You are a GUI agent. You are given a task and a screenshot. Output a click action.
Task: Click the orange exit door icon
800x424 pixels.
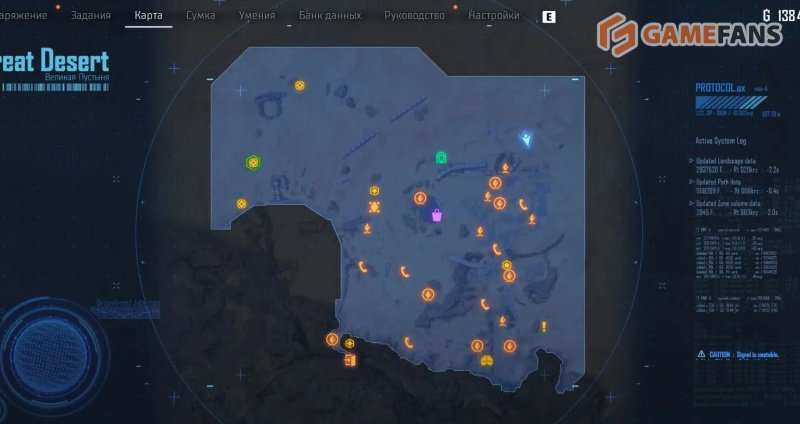(349, 361)
